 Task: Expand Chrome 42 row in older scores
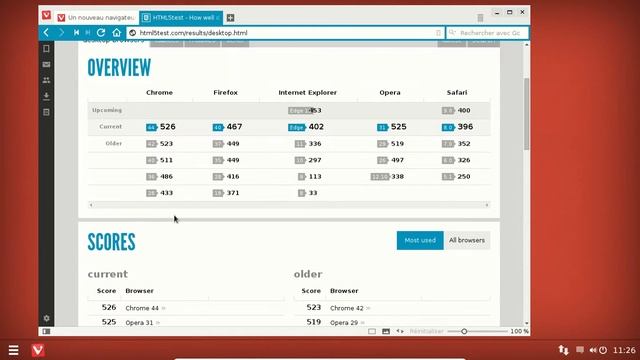tap(368, 308)
